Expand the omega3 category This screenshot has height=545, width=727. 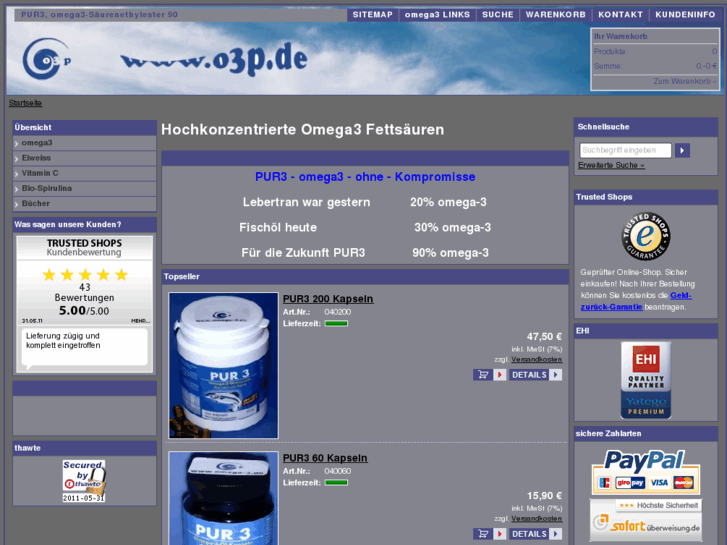click(x=84, y=143)
